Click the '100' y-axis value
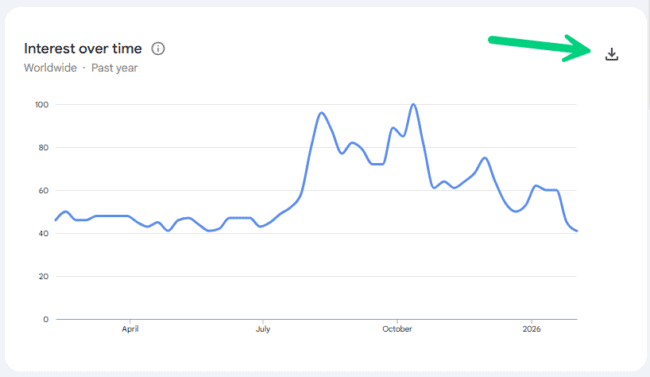The width and height of the screenshot is (650, 377). pos(41,105)
